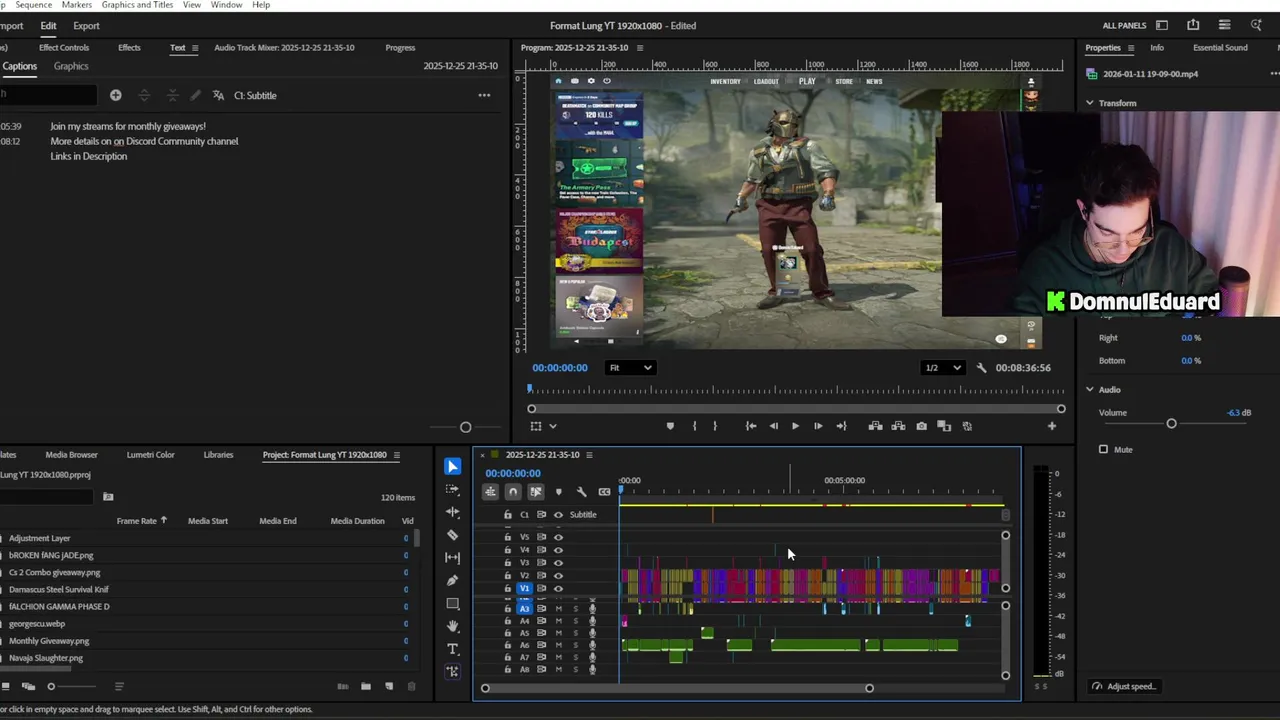
Task: Select the Hand tool
Action: pos(453,627)
